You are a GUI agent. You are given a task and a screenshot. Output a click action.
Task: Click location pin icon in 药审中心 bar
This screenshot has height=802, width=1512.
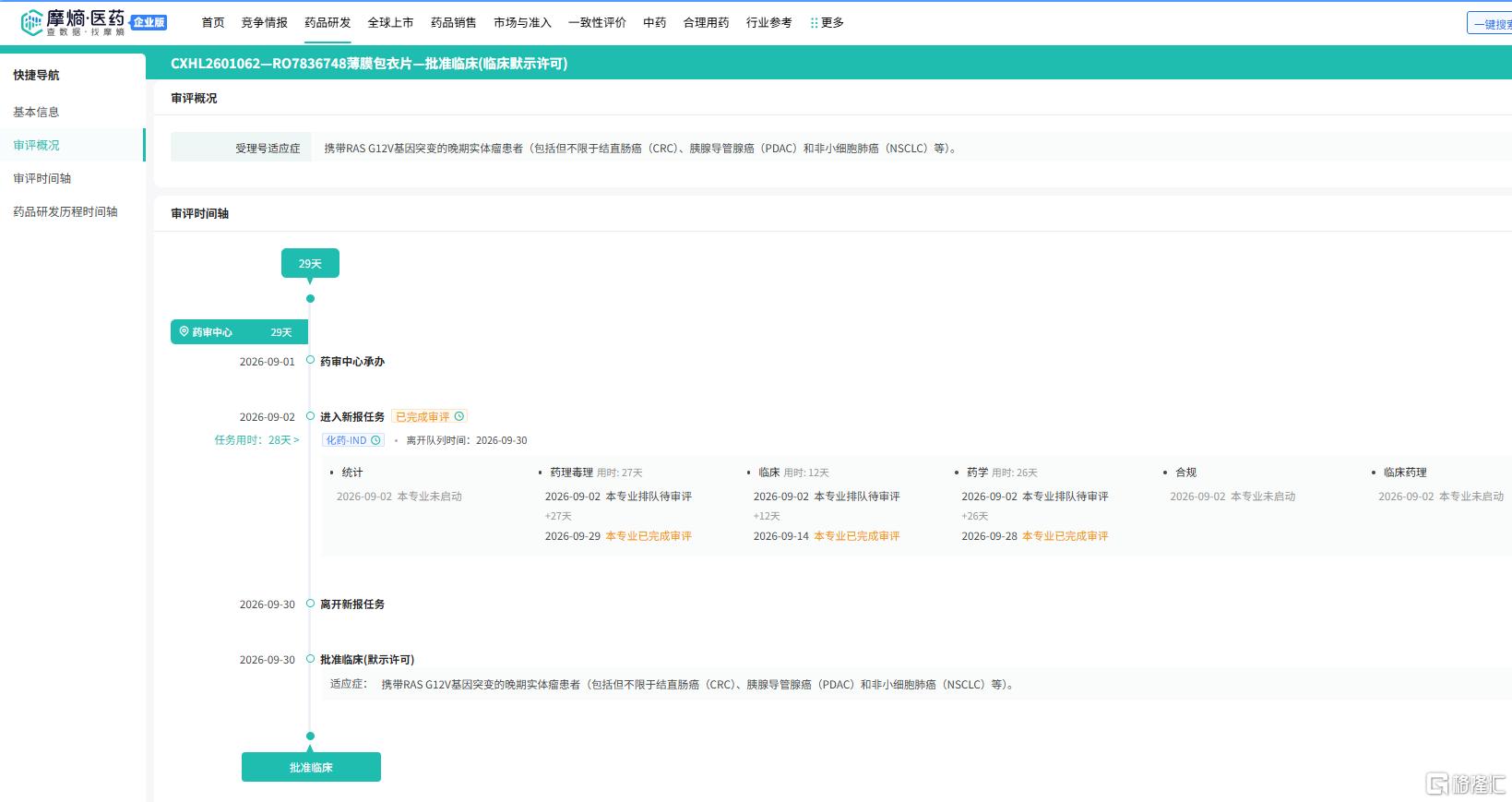(x=184, y=331)
